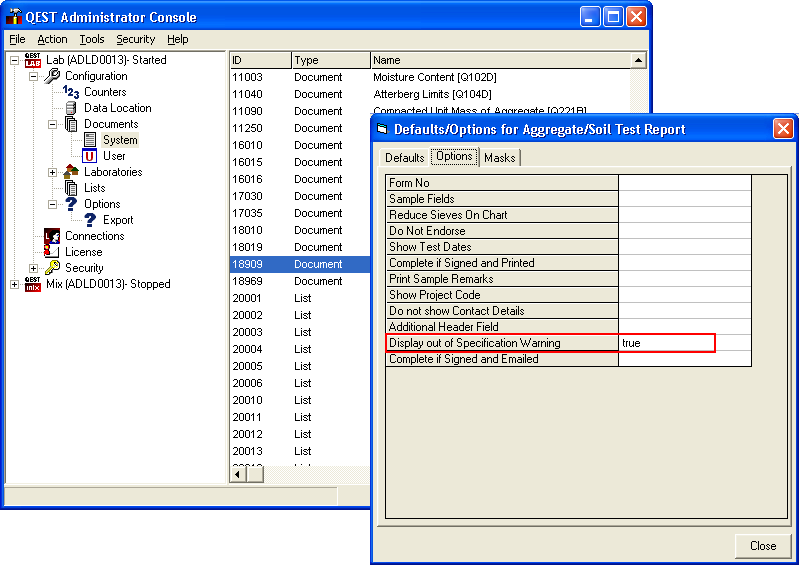Select the User document icon
Image resolution: width=800 pixels, height=567 pixels.
click(90, 156)
